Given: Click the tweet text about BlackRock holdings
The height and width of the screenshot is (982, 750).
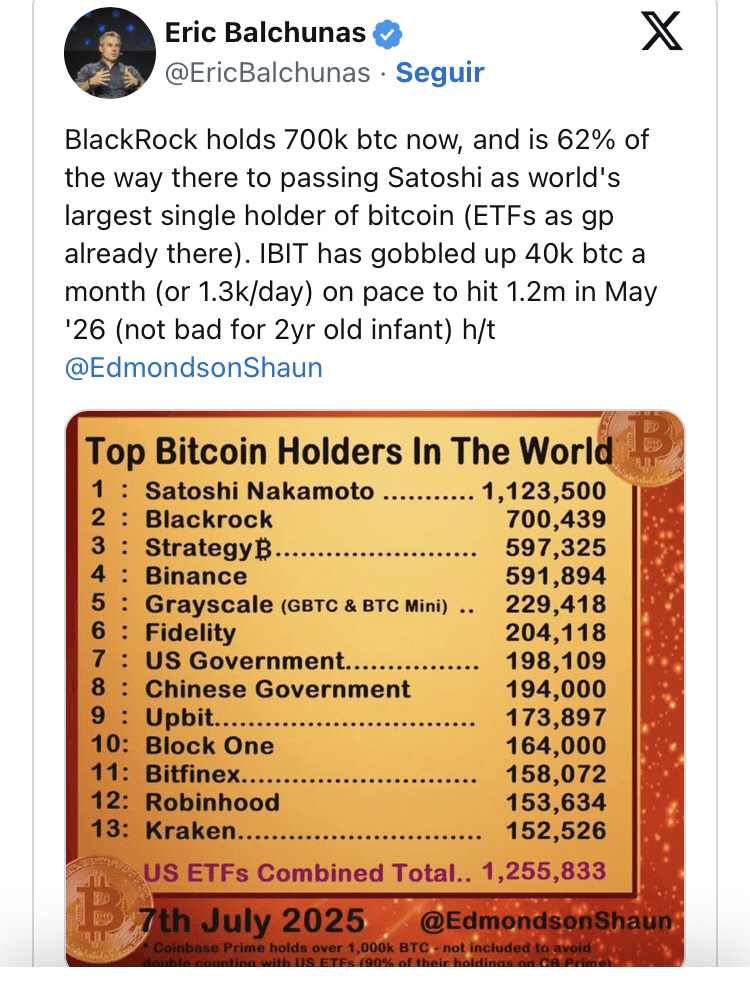Looking at the screenshot, I should 361,234.
